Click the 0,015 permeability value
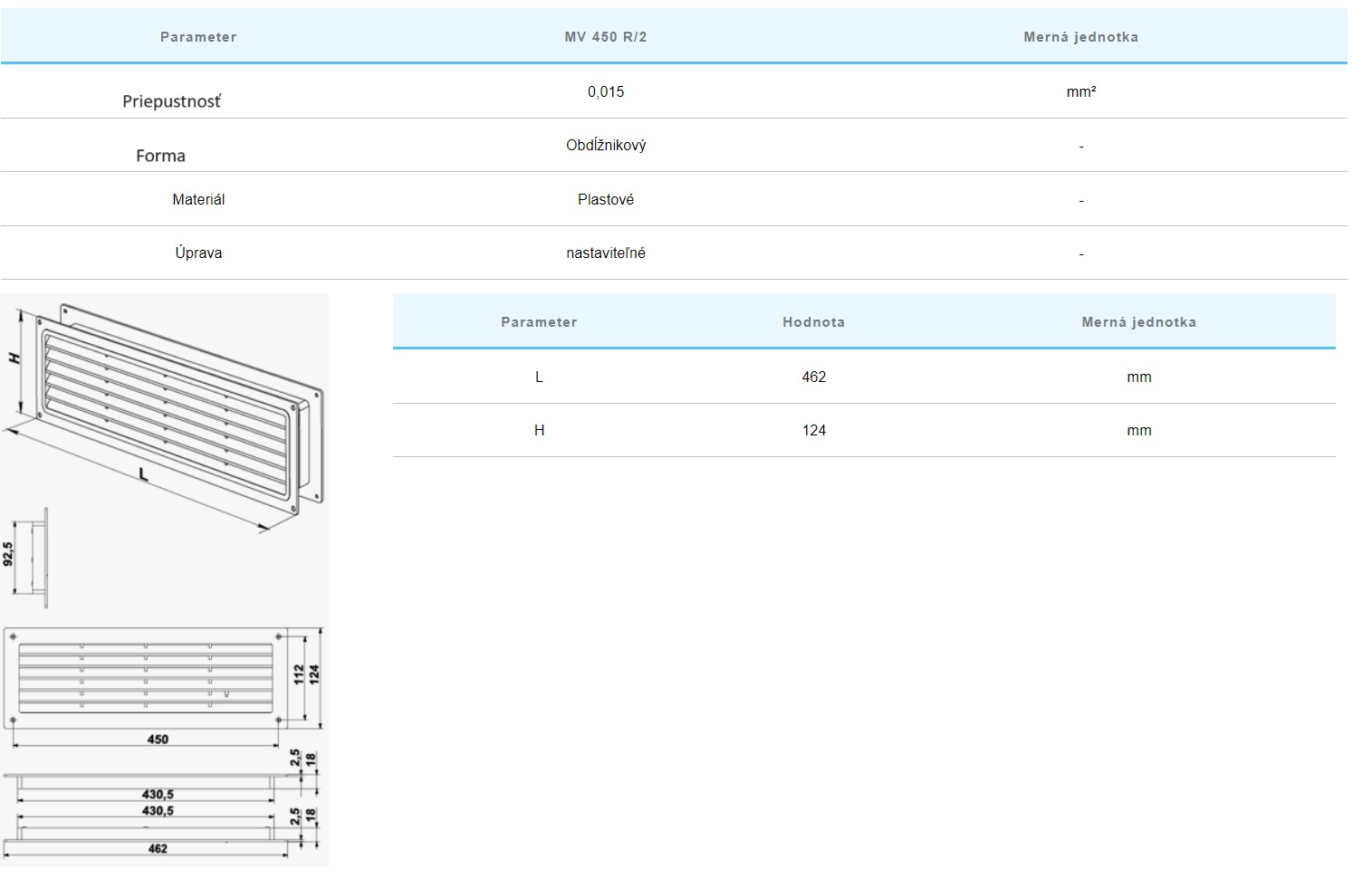 coord(605,91)
